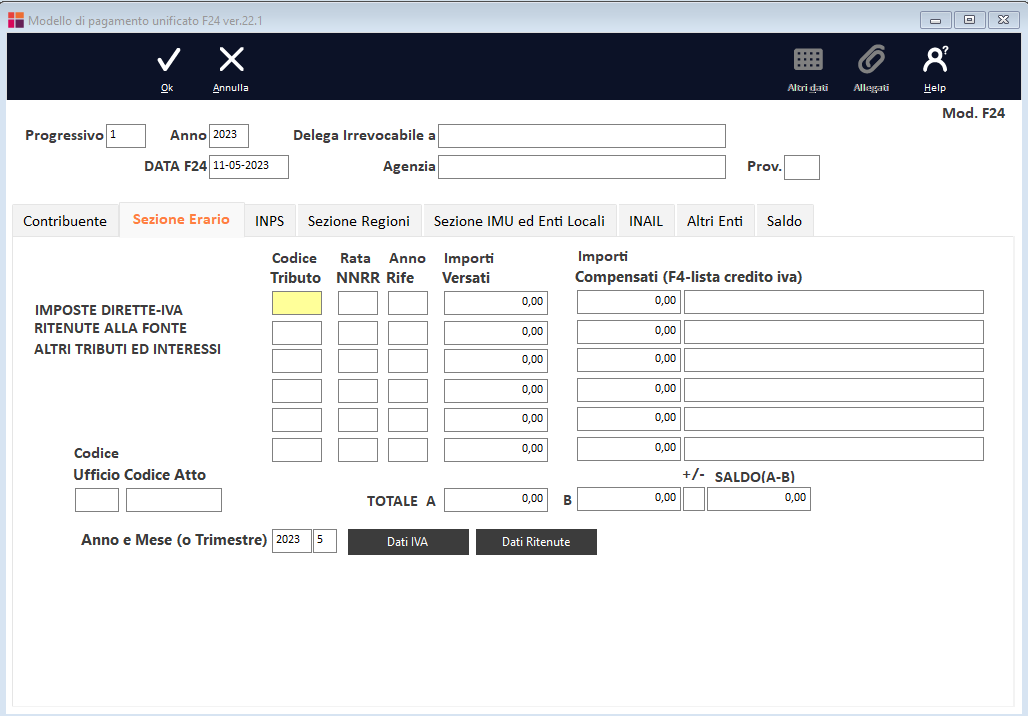The height and width of the screenshot is (716, 1028).
Task: Click the Annulla cancel icon
Action: coord(230,62)
